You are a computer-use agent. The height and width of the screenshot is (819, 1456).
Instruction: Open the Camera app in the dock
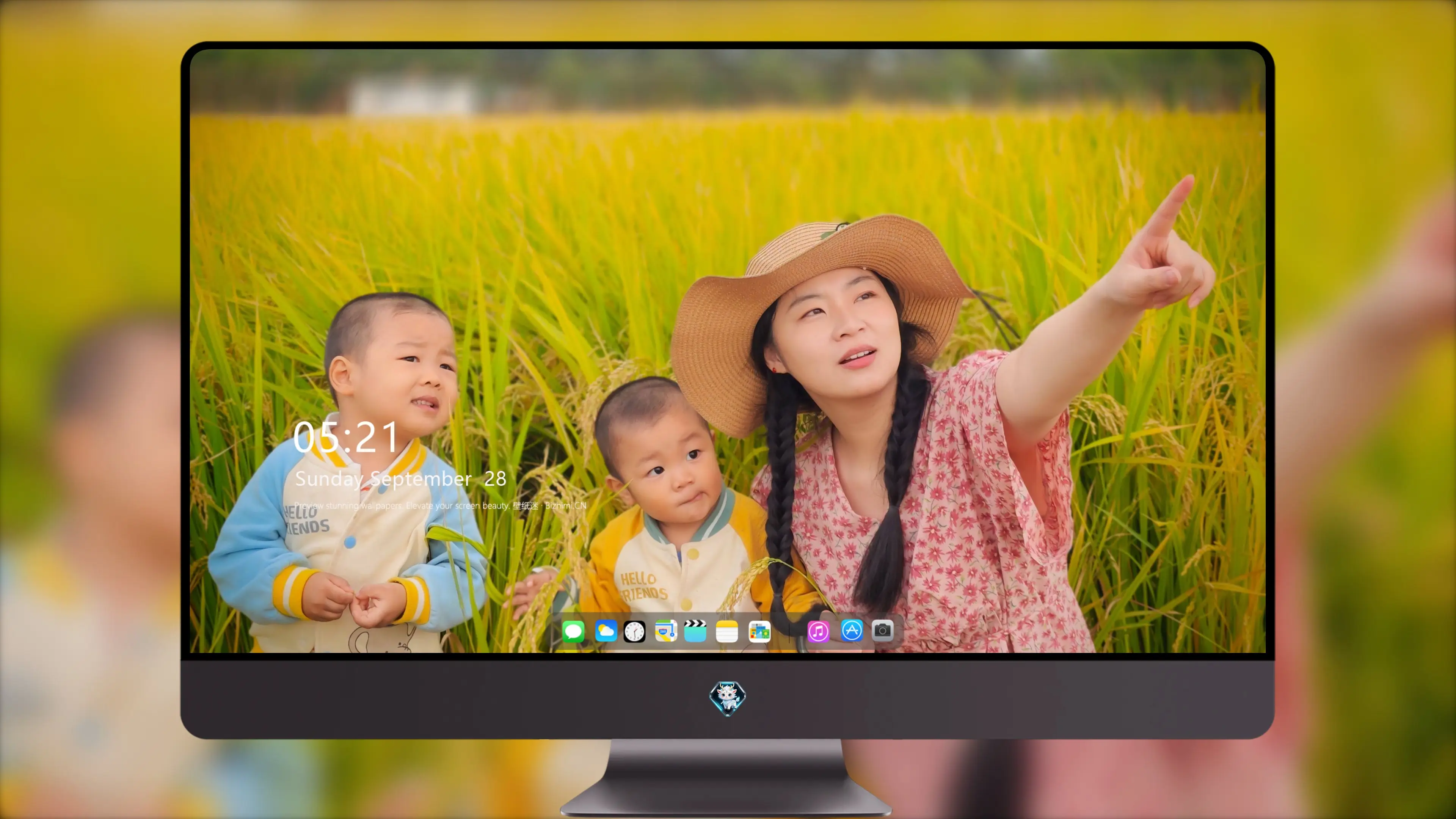[x=882, y=630]
